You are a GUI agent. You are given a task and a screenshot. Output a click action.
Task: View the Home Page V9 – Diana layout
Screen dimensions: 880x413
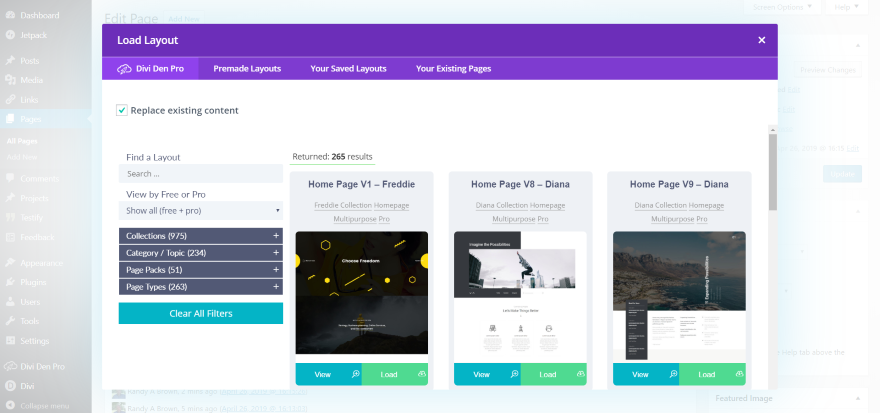[x=647, y=374]
